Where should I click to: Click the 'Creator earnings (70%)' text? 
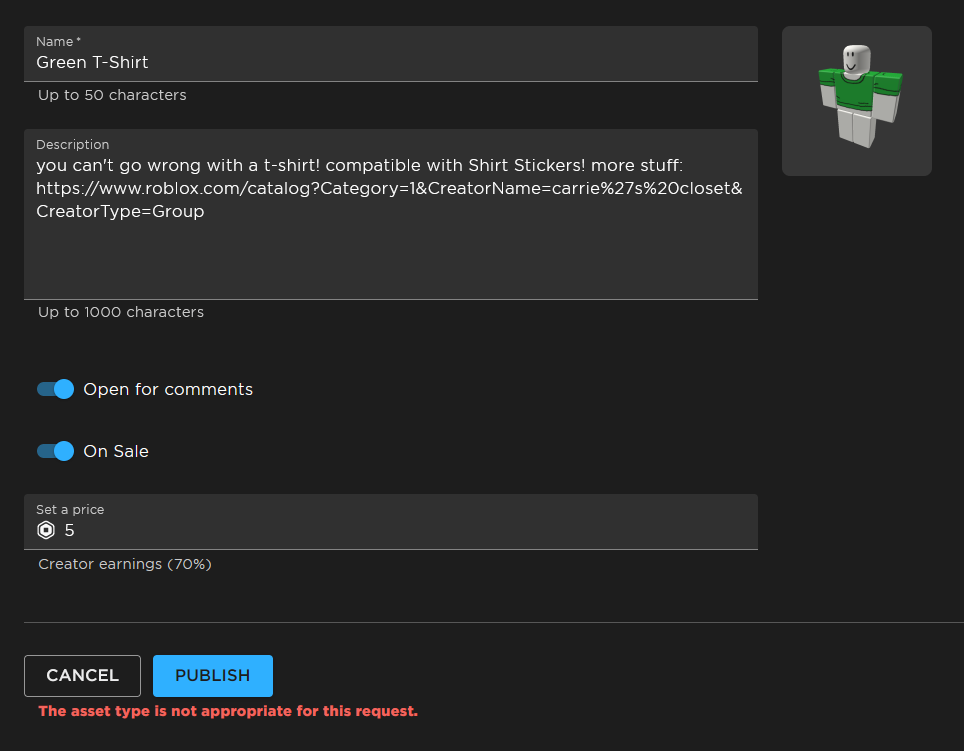(x=125, y=564)
